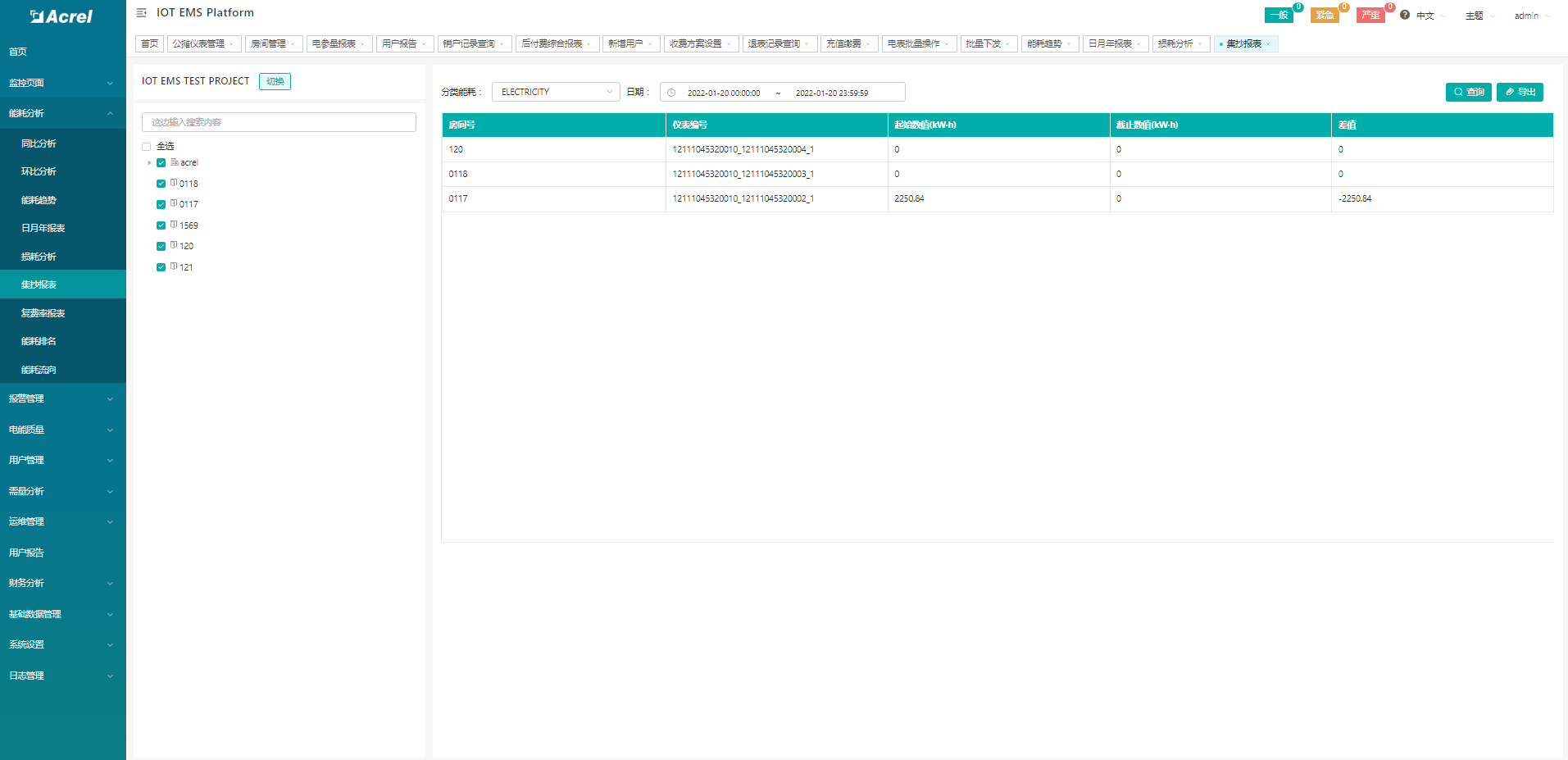Switch to the 首页 tab
Screen dimensions: 1568x760
[x=149, y=44]
